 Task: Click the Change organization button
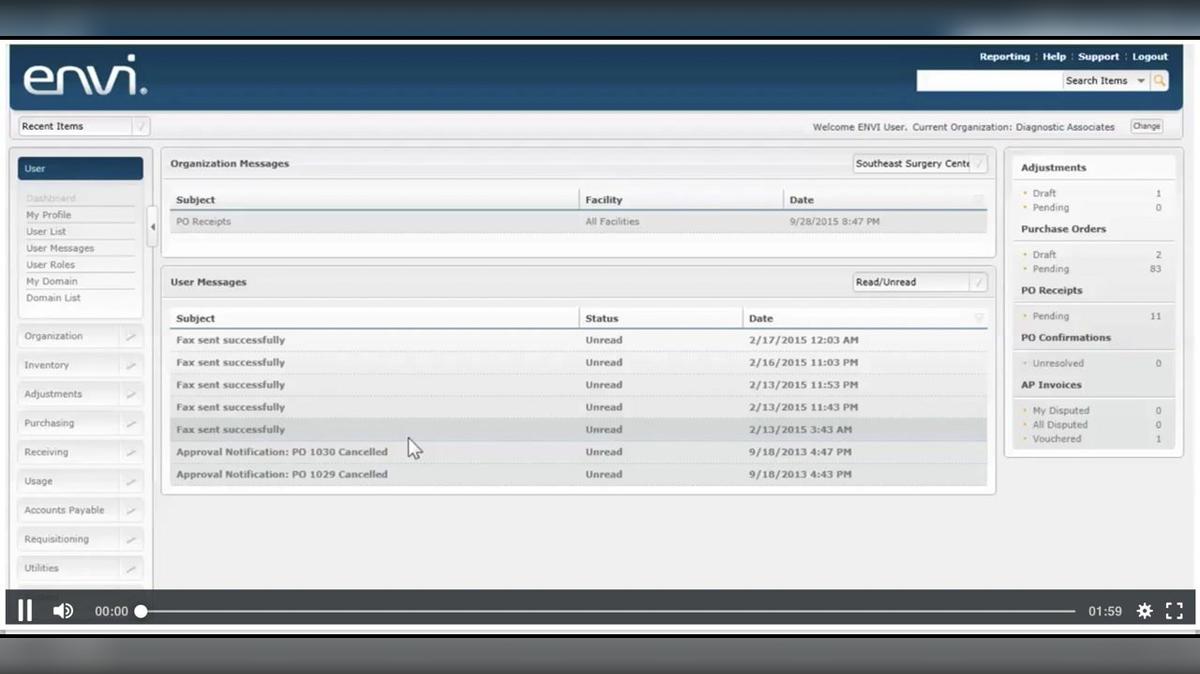click(x=1146, y=126)
